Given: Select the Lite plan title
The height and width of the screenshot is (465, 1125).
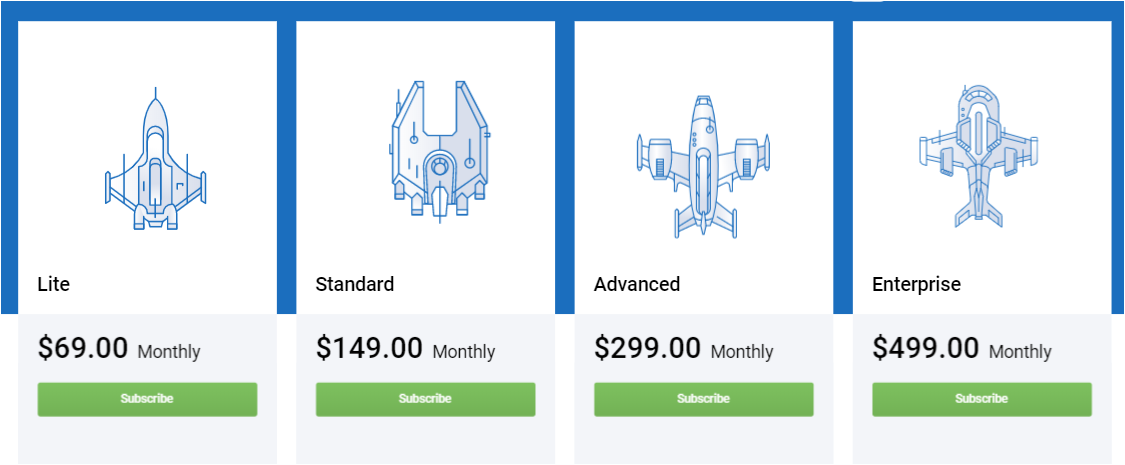Looking at the screenshot, I should (54, 284).
